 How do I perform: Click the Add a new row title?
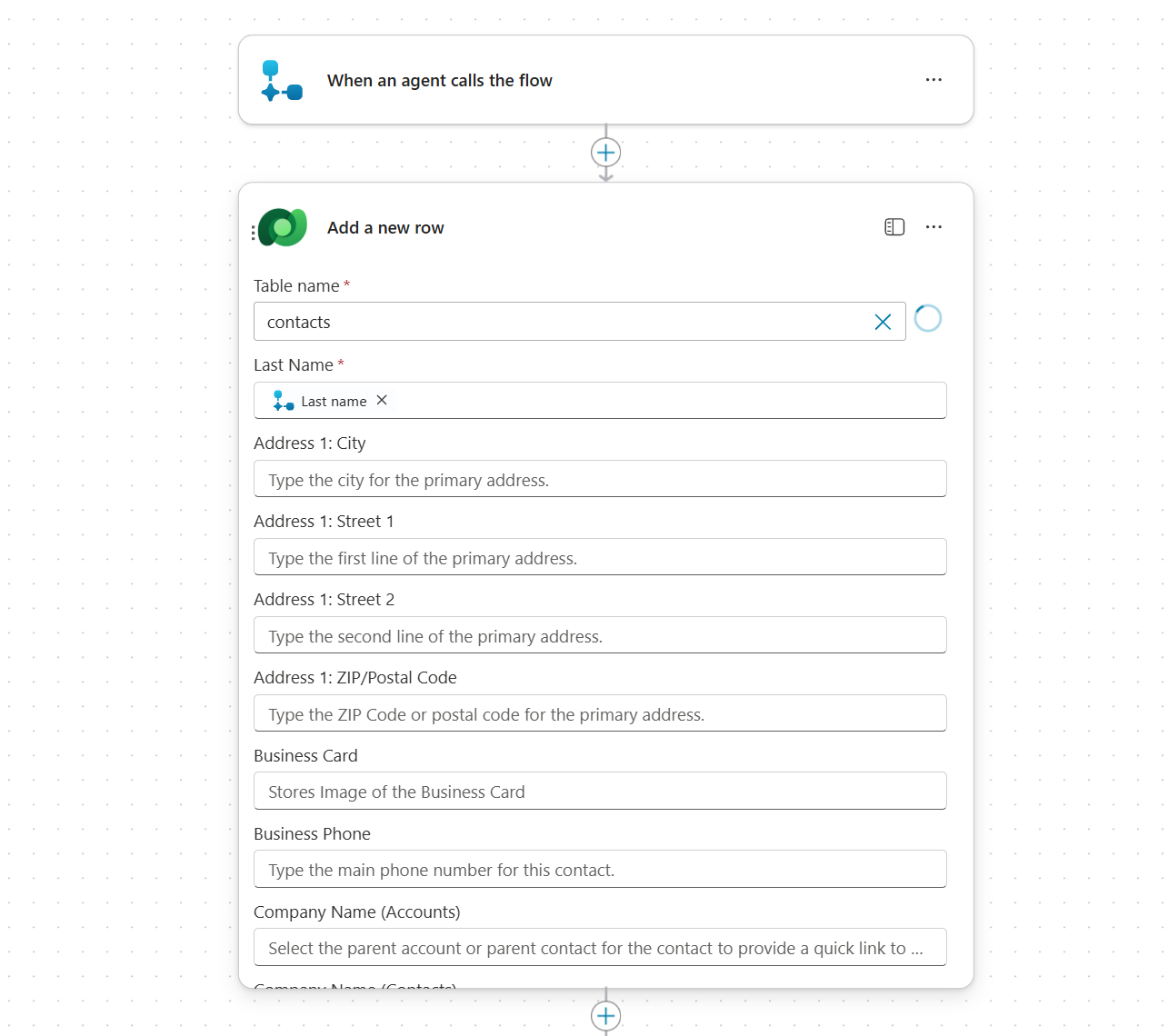coord(385,228)
